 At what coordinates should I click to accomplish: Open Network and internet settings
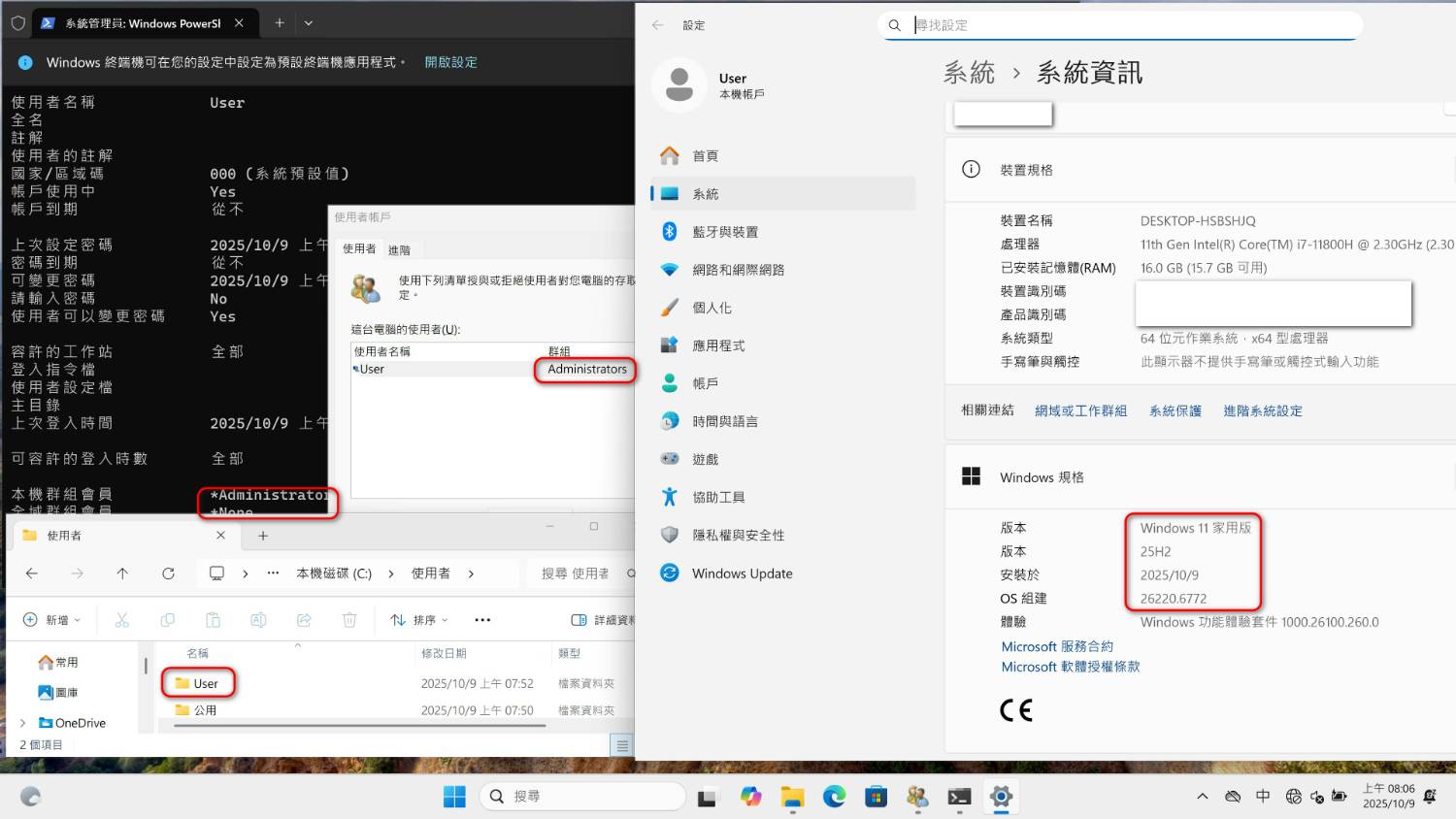tap(738, 270)
